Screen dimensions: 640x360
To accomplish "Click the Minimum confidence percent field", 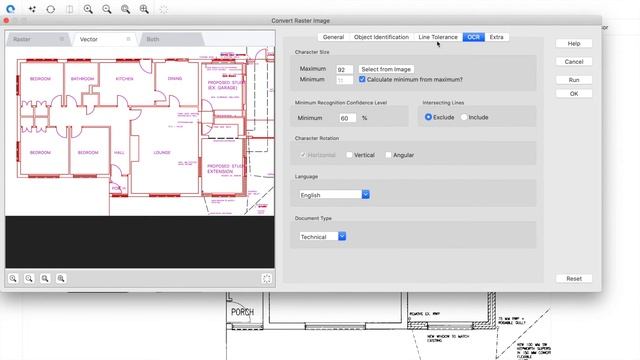I will pos(347,118).
